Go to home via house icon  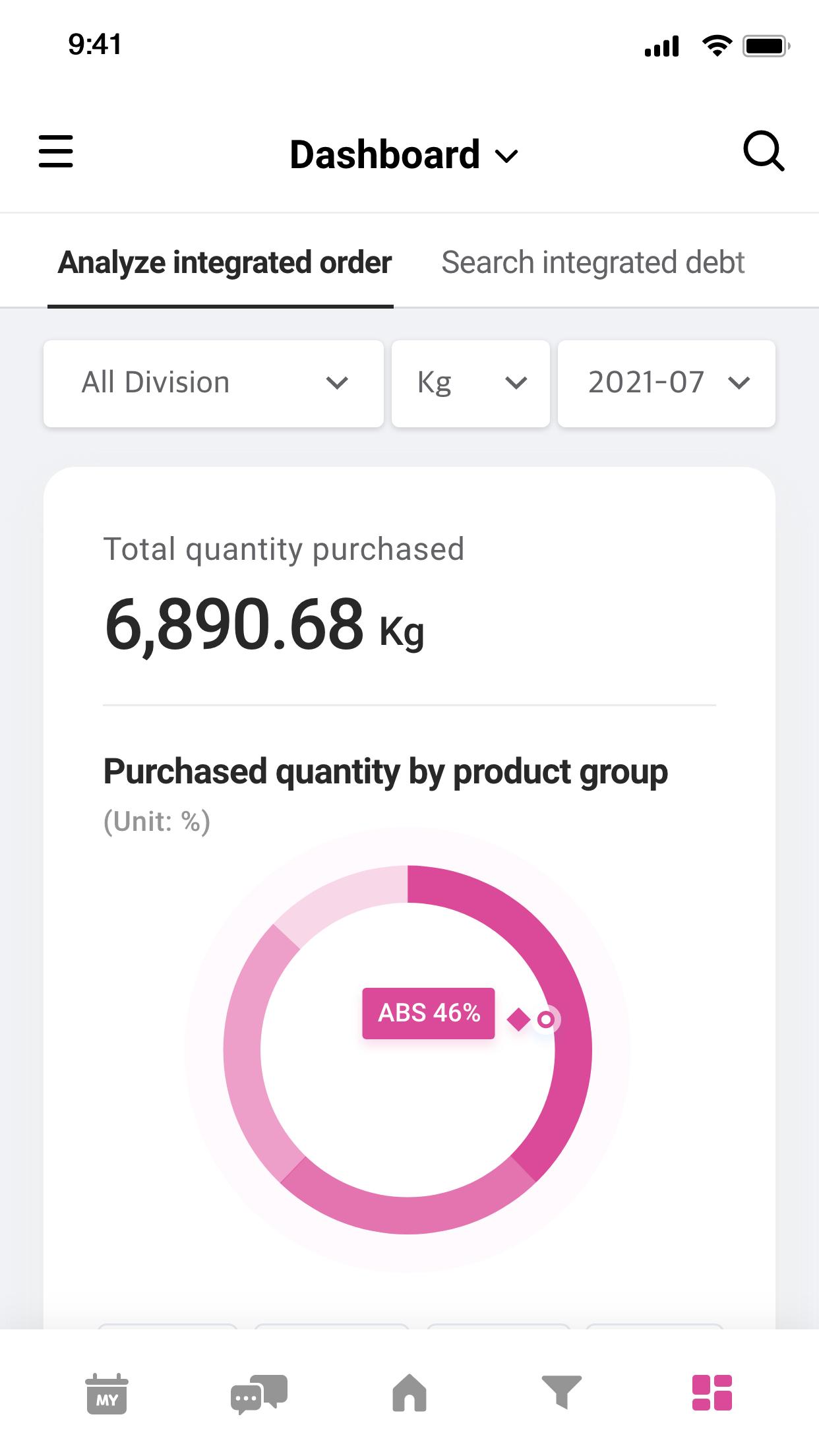point(409,1393)
